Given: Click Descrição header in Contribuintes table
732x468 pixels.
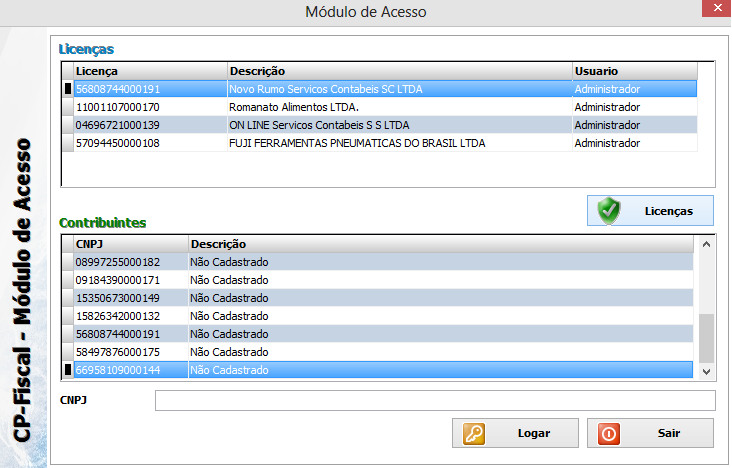Looking at the screenshot, I should point(441,244).
